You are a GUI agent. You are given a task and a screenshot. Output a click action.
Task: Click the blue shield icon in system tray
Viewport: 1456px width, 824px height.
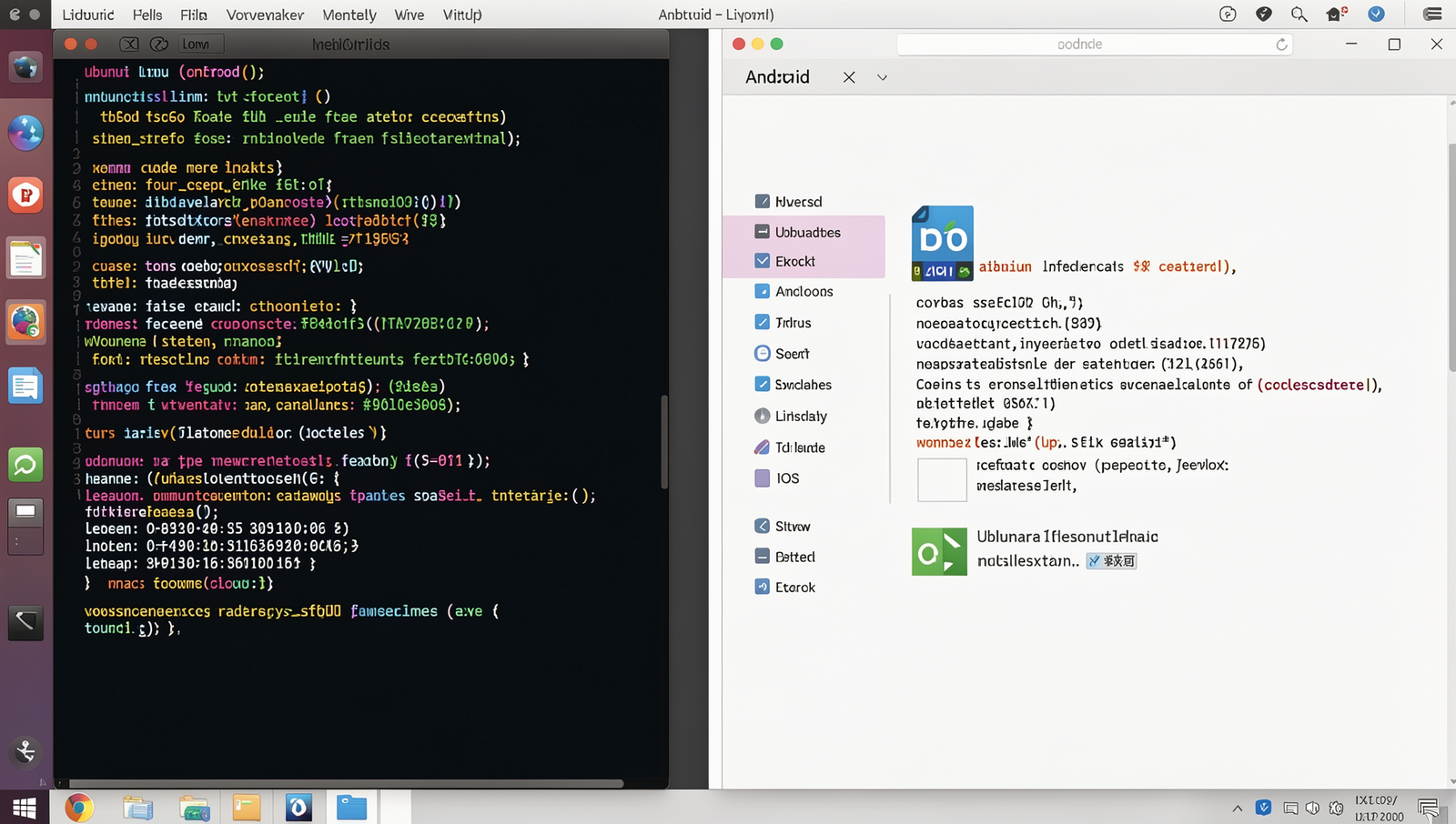(x=1263, y=807)
